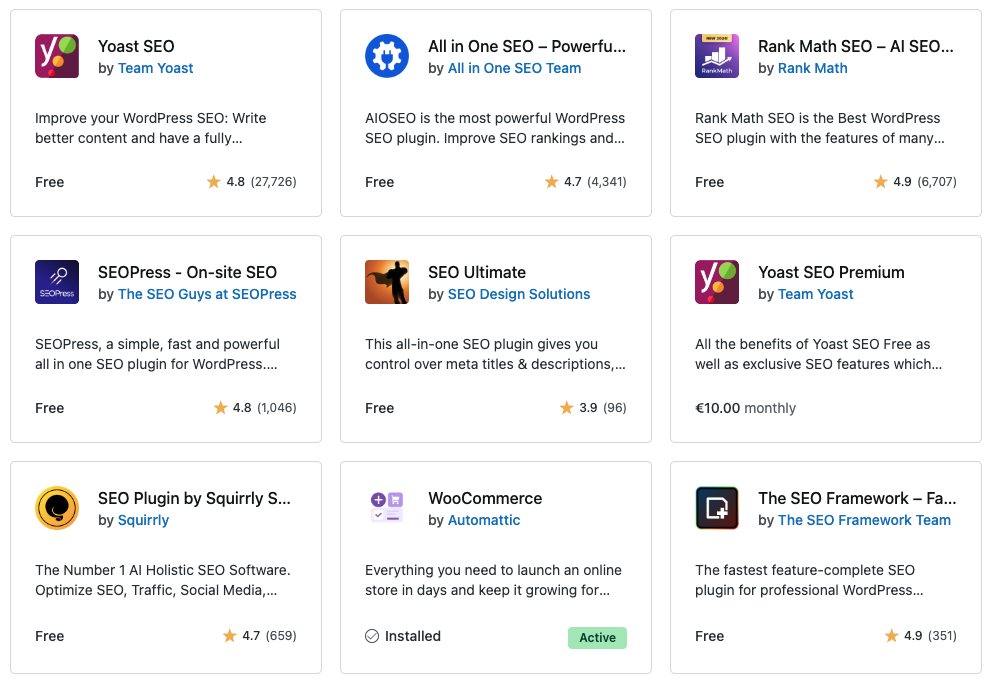Click the Squirrly SEO plugin icon
Viewport: 991px width, 680px height.
57,508
